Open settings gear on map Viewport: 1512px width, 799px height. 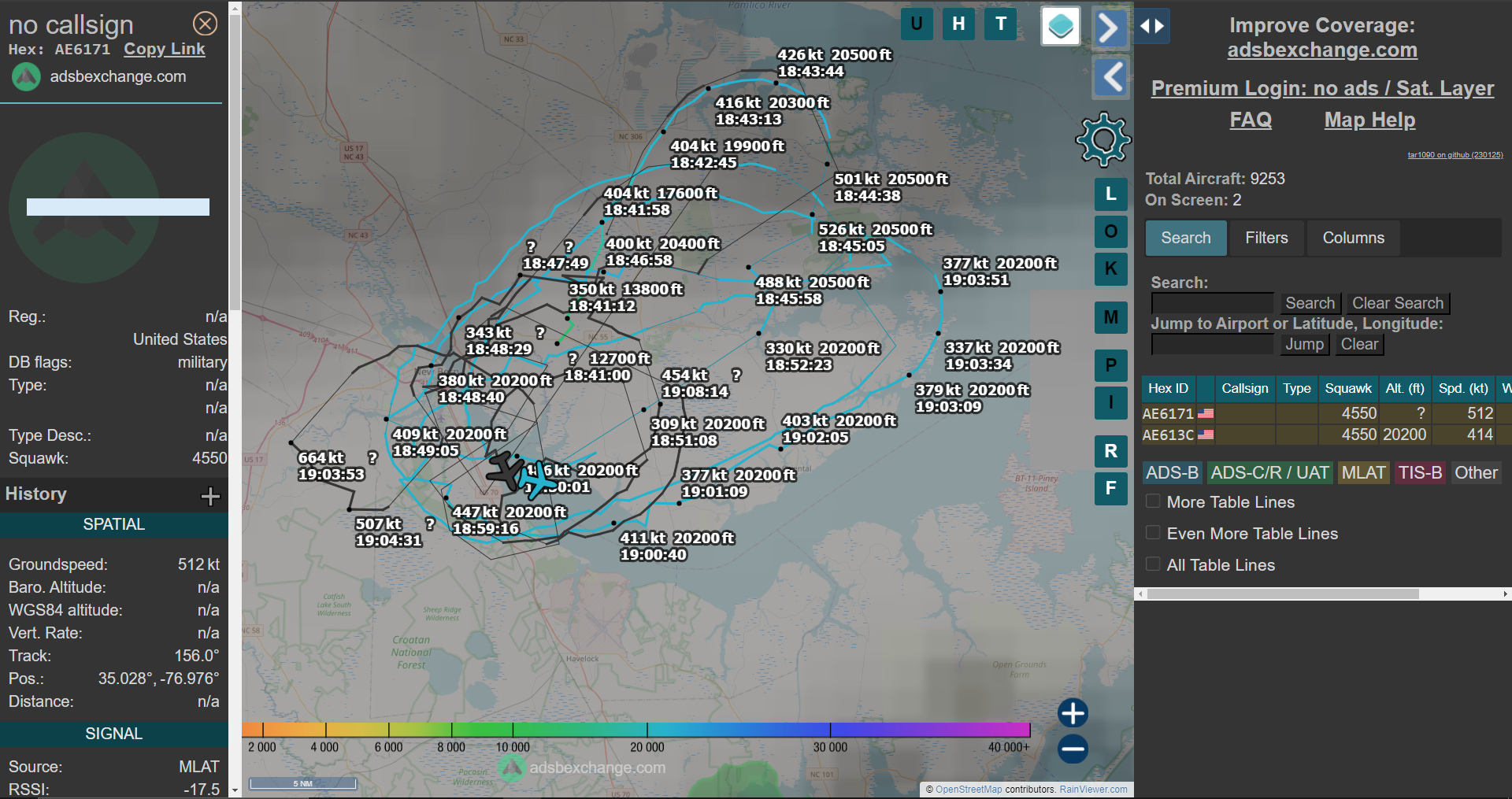(1103, 139)
